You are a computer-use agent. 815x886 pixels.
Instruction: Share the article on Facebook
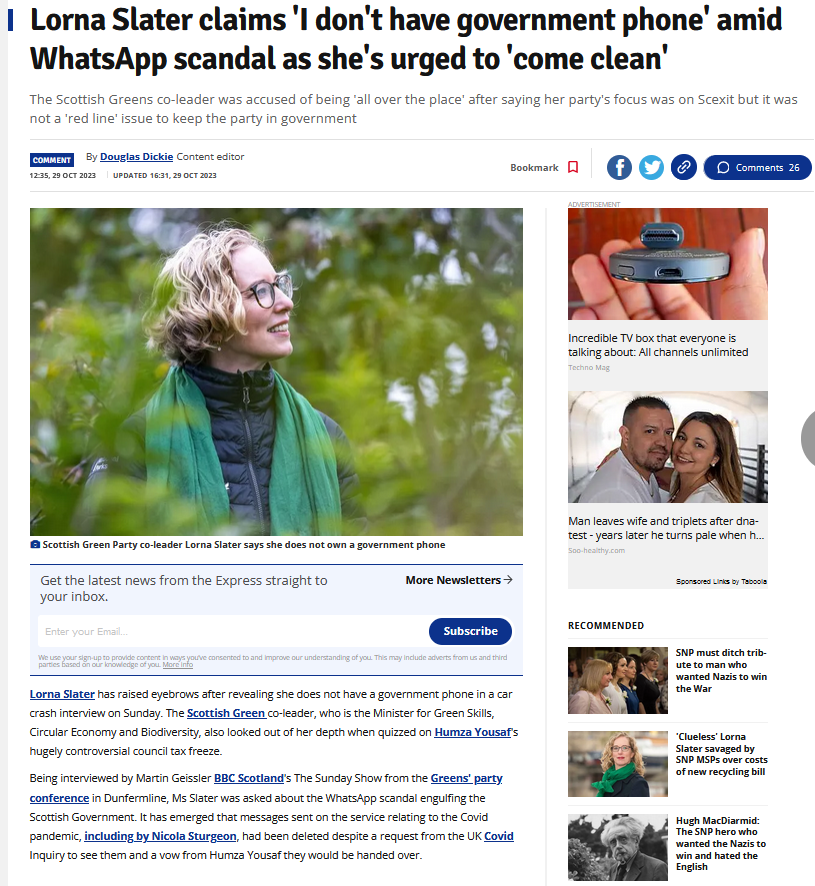point(619,167)
